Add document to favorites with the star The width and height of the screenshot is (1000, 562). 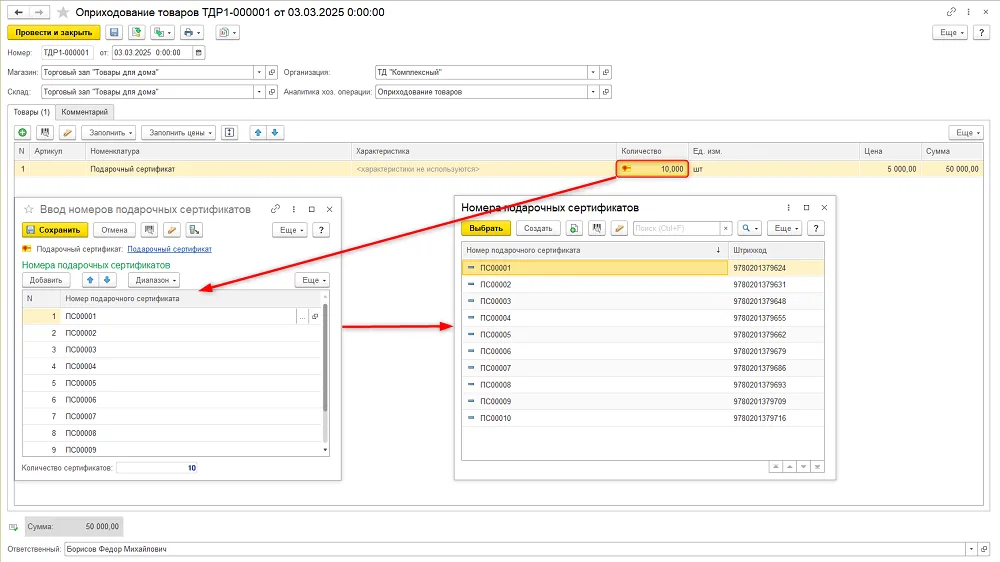(62, 12)
